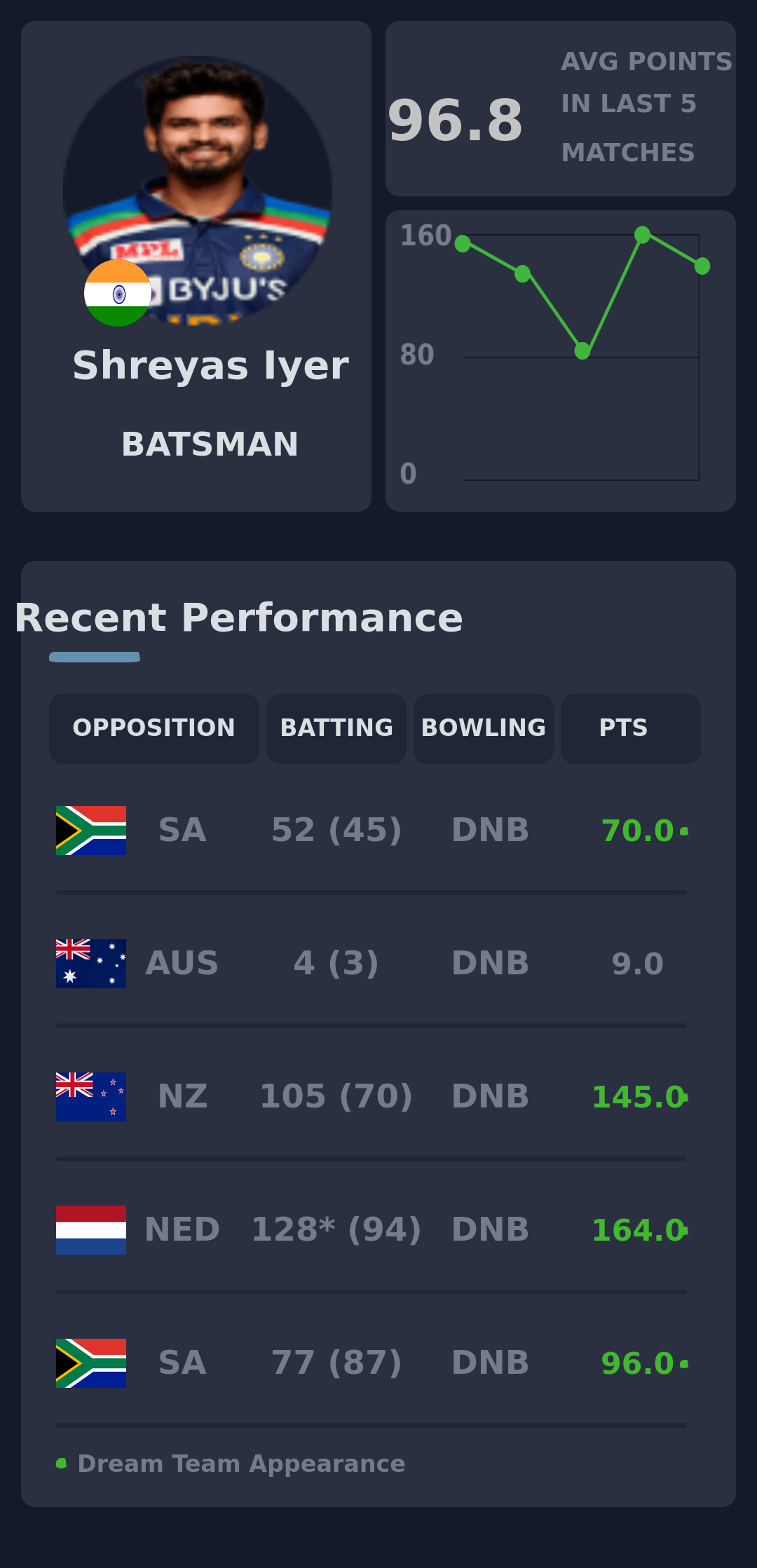Click the first data point on the chart
Viewport: 757px width, 1568px height.
tap(463, 244)
